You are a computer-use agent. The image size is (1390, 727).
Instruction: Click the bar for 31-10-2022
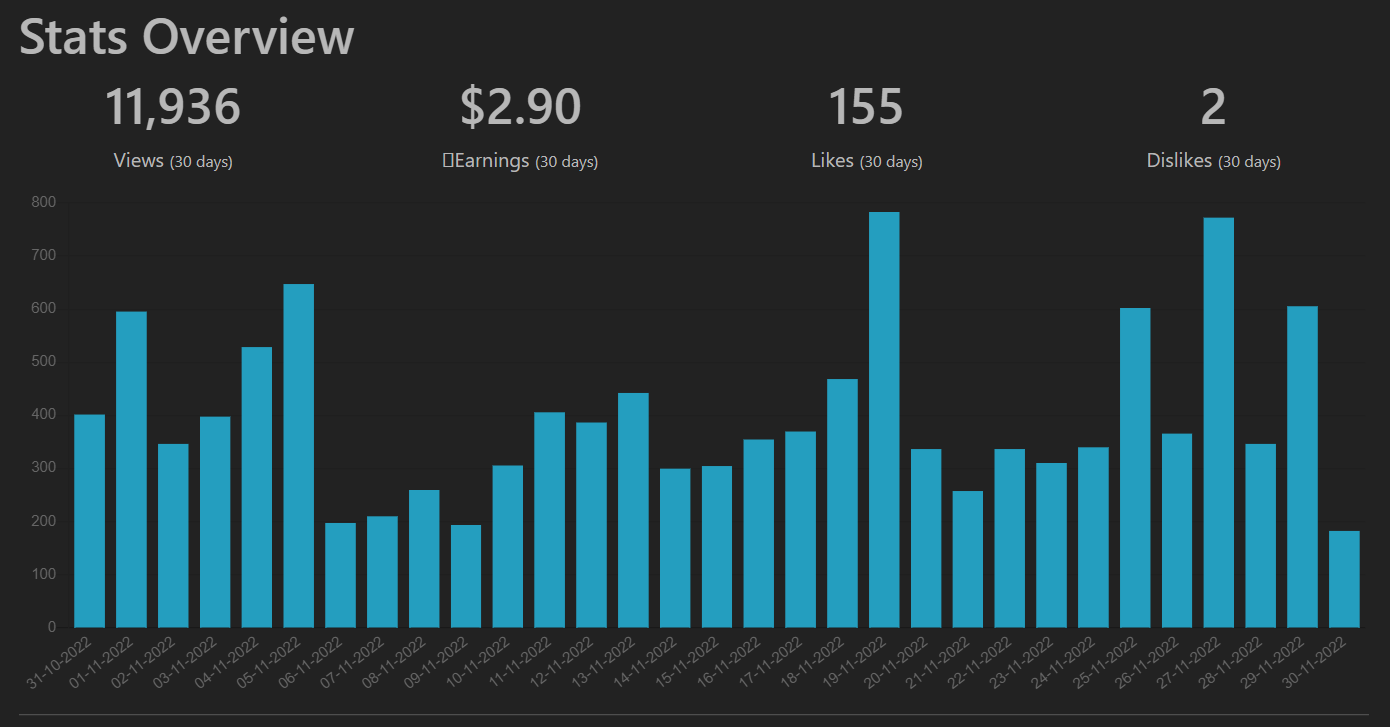pos(90,521)
